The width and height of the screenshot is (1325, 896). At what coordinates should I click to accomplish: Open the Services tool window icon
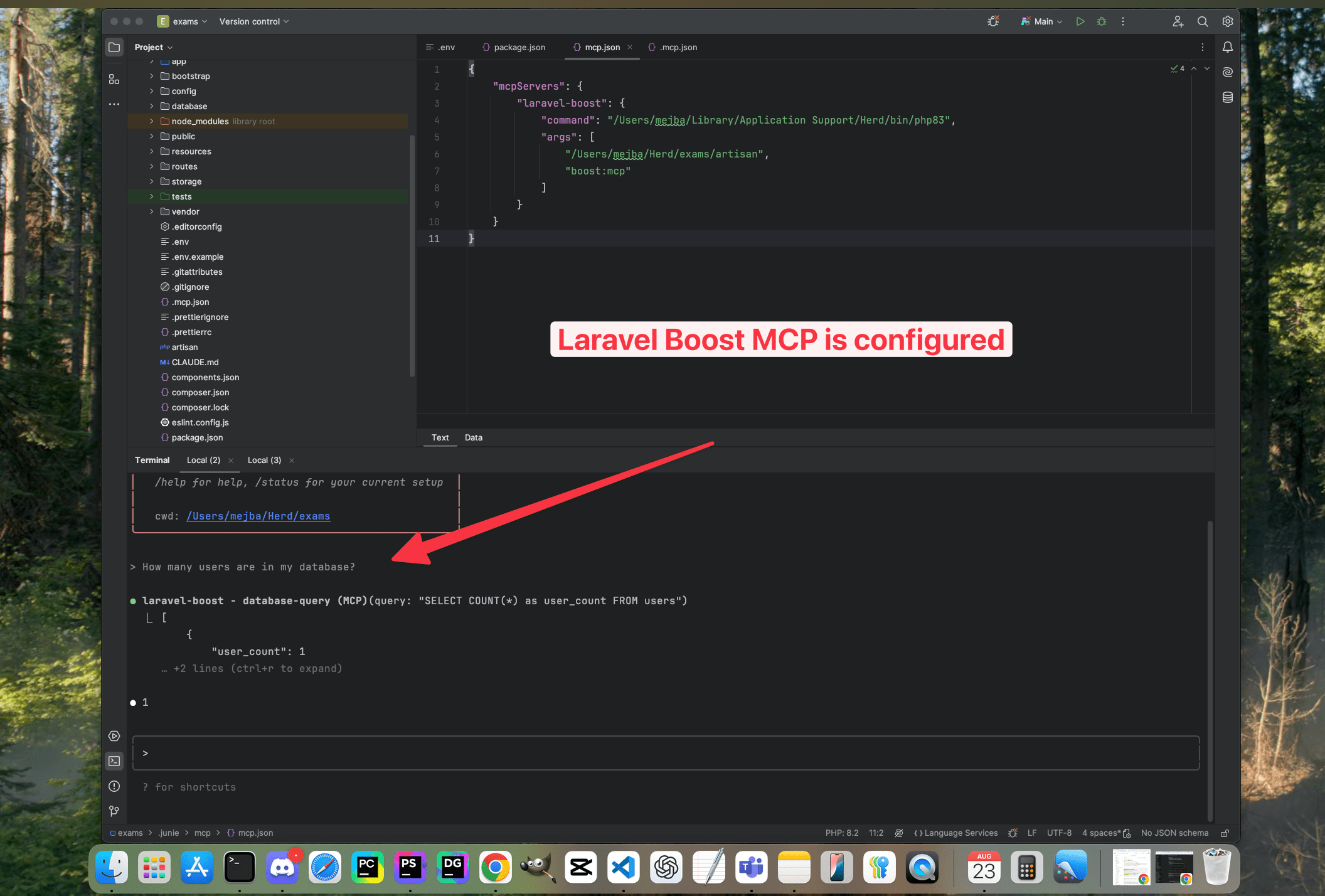pyautogui.click(x=114, y=736)
